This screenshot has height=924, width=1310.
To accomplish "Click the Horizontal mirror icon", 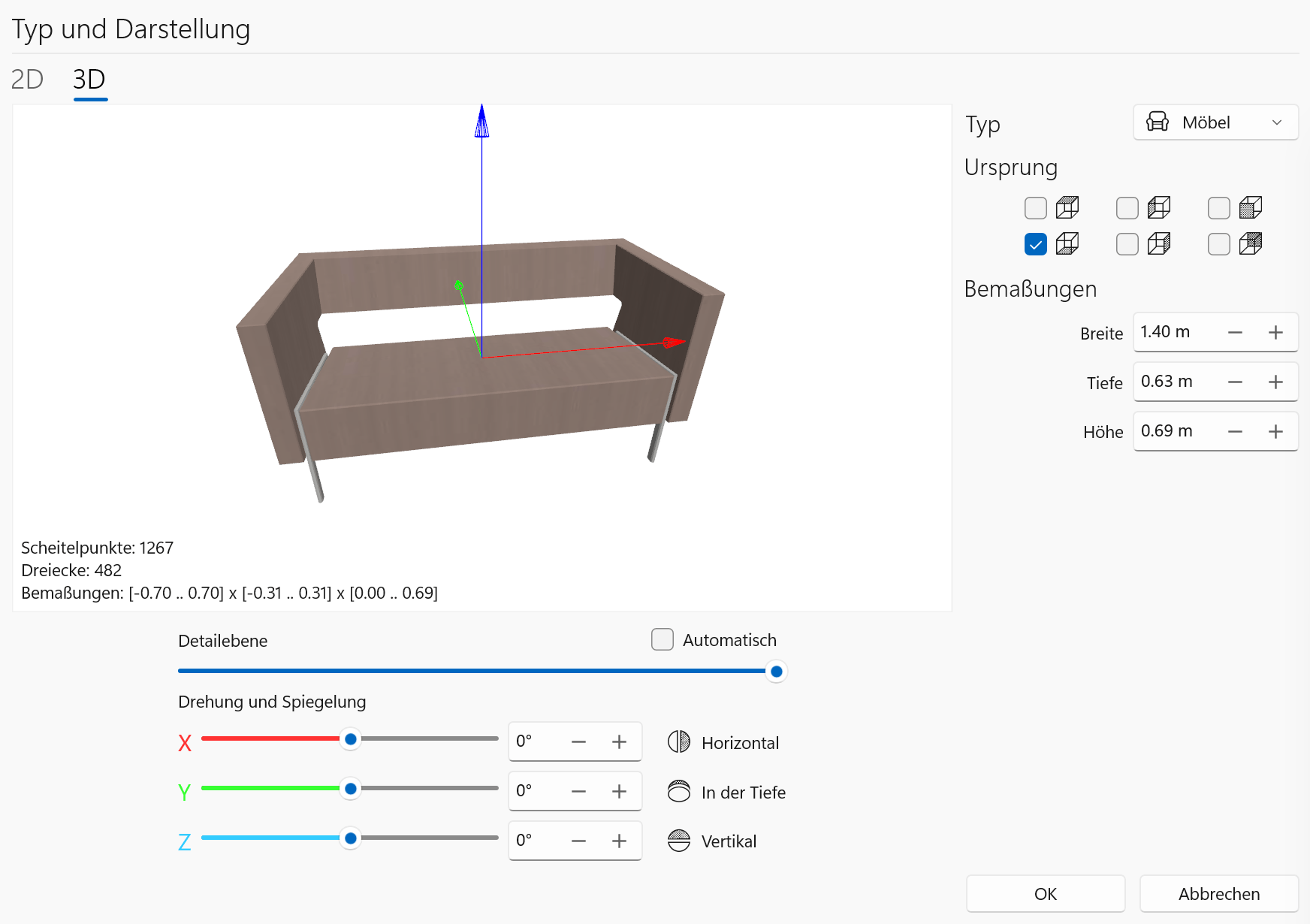I will 679,742.
